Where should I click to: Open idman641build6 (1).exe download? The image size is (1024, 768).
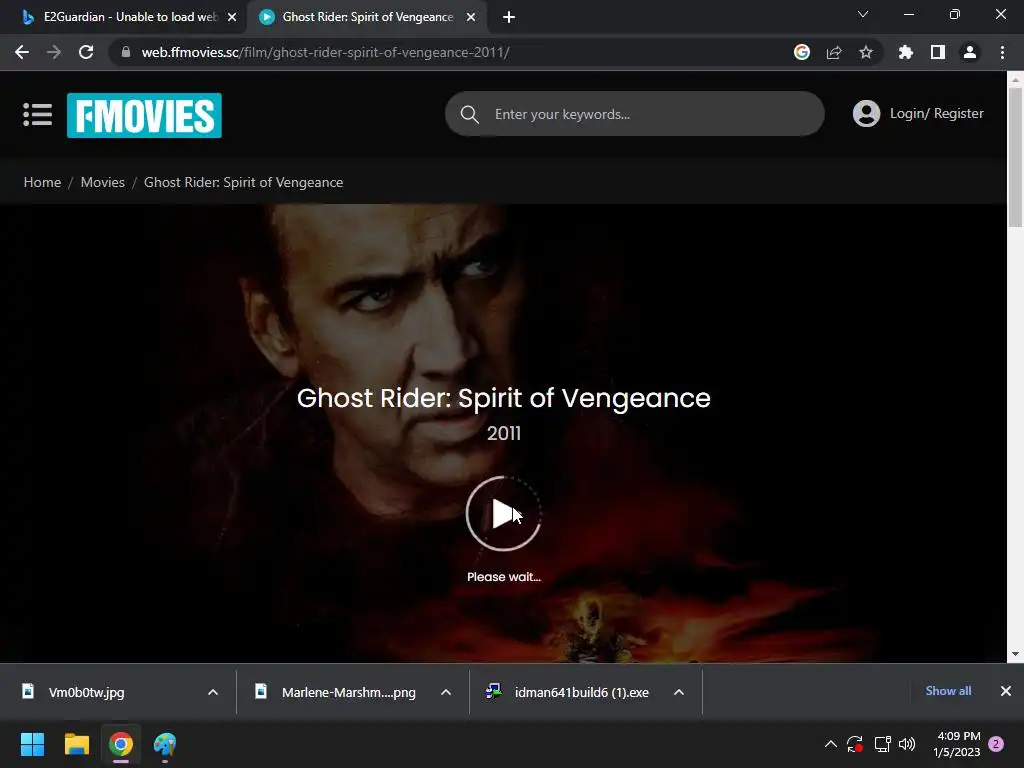coord(568,692)
